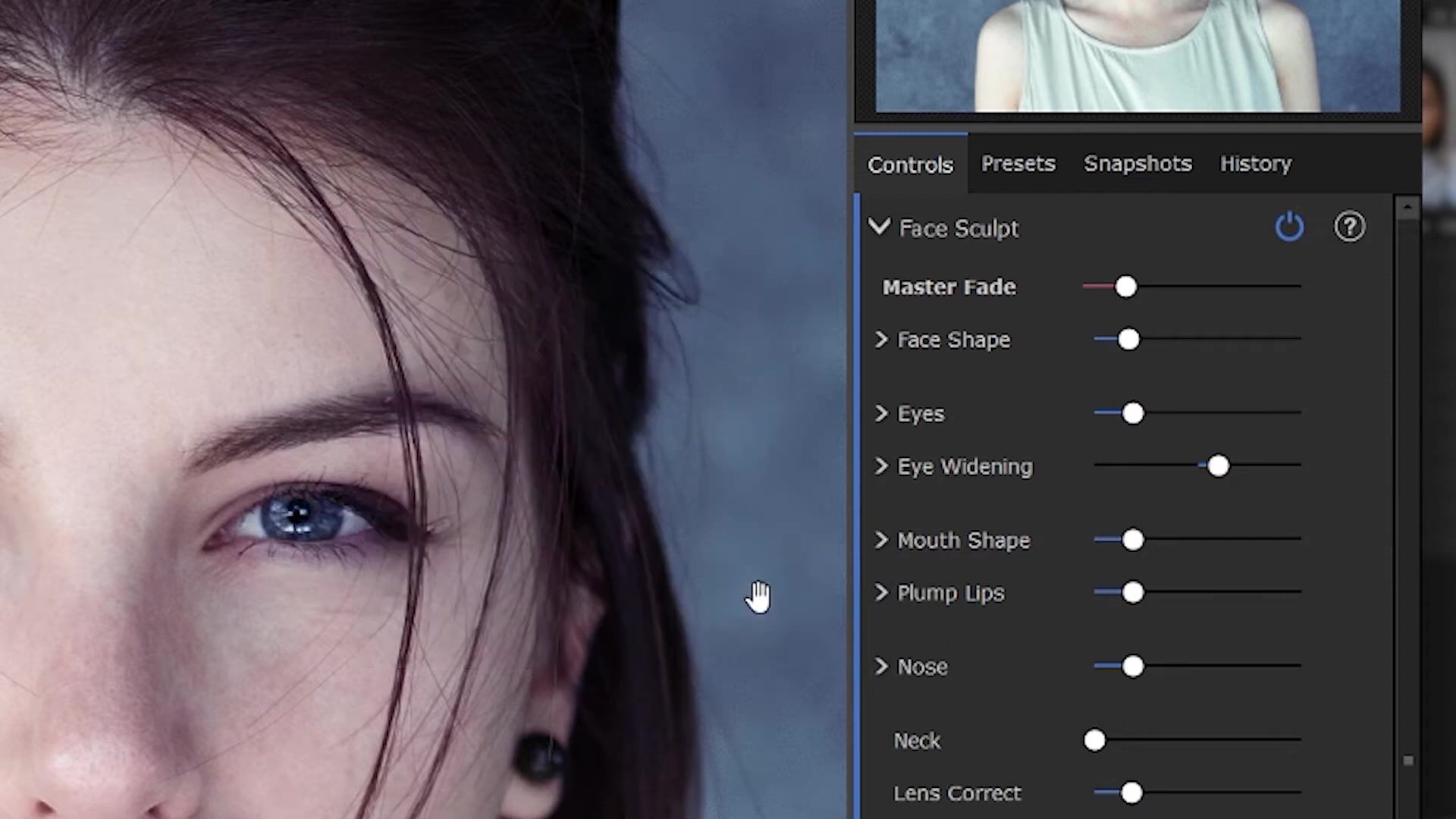Click the portrait preview thumbnail
The image size is (1456, 819).
point(1137,56)
